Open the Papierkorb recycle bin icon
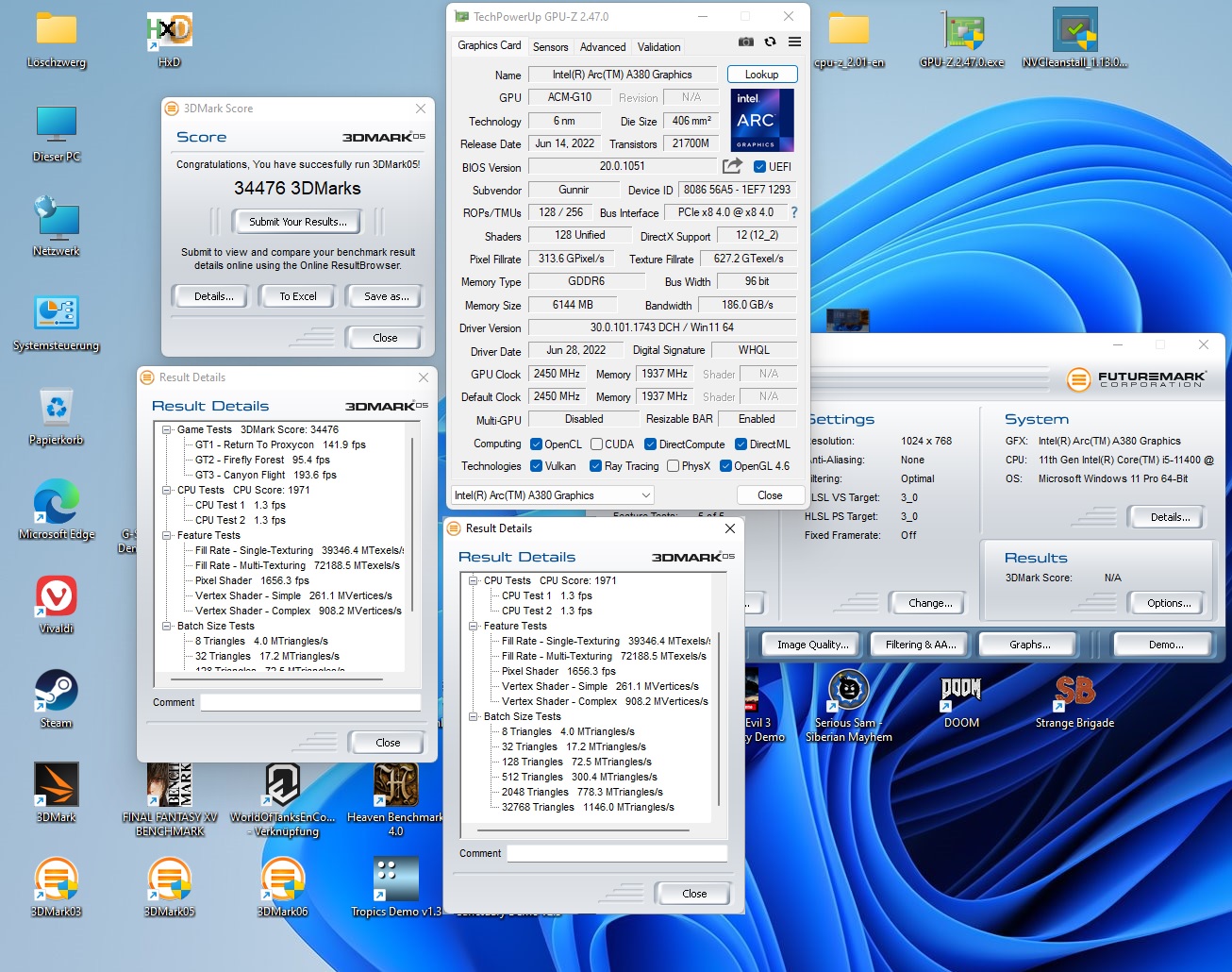 click(57, 416)
